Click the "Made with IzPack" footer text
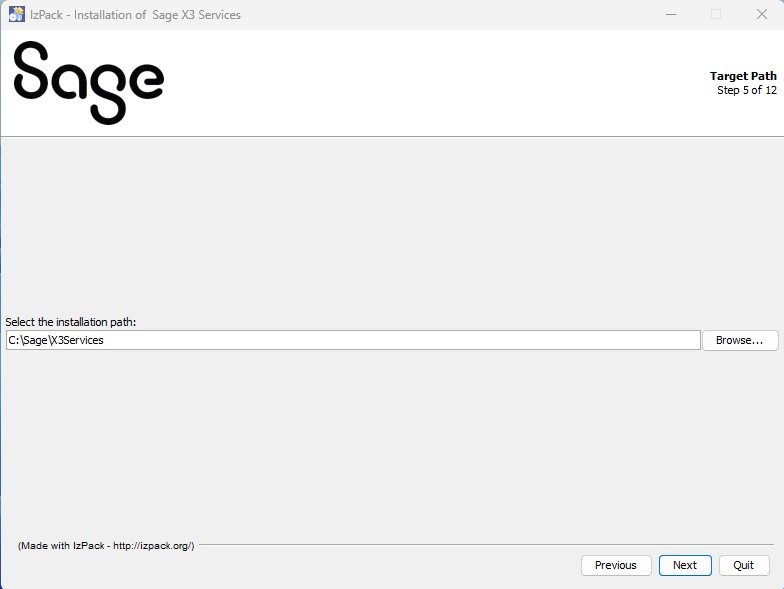 (106, 546)
